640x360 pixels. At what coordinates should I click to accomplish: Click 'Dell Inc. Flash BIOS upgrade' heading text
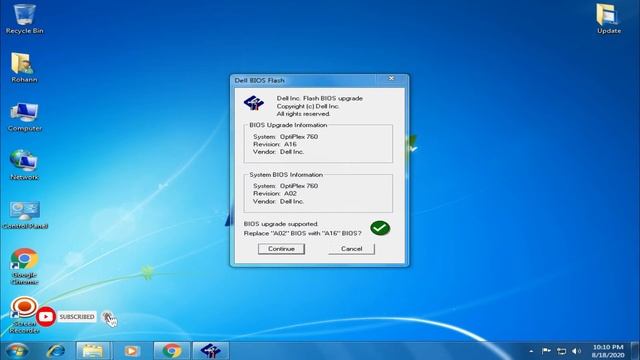click(320, 98)
